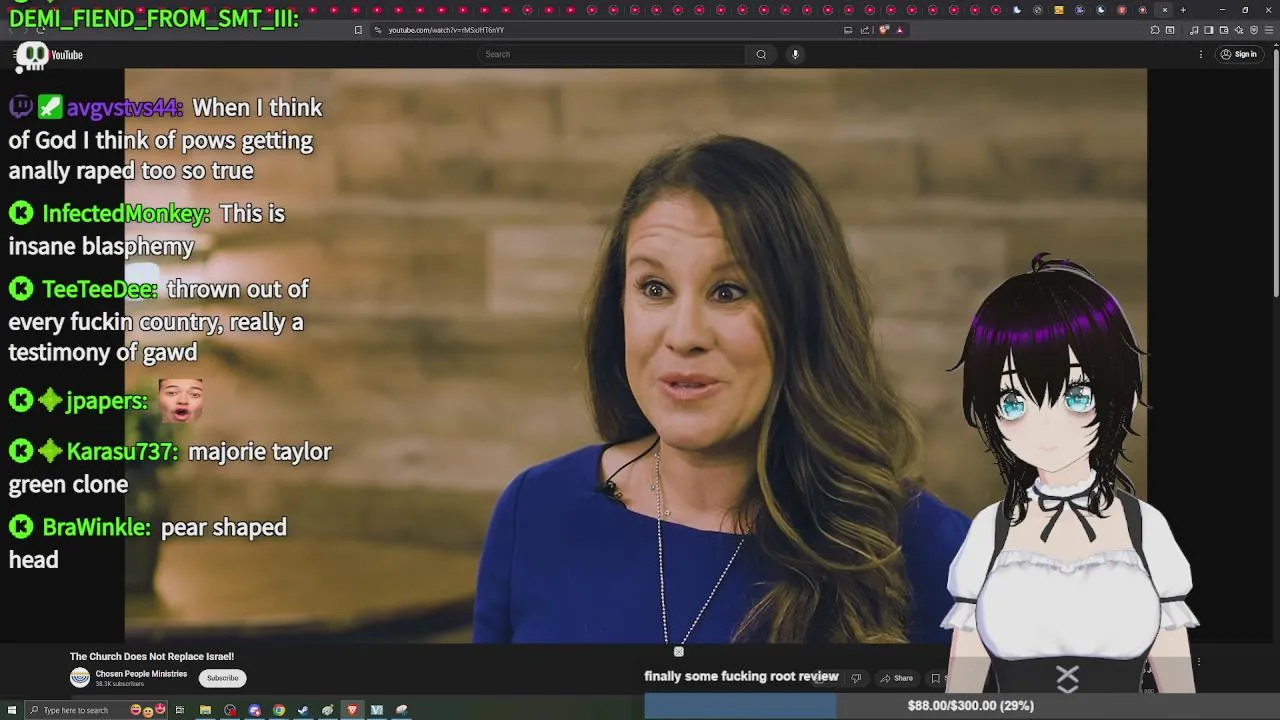Open a new browser tab with plus
Screen dimensions: 1280x720
(1183, 10)
